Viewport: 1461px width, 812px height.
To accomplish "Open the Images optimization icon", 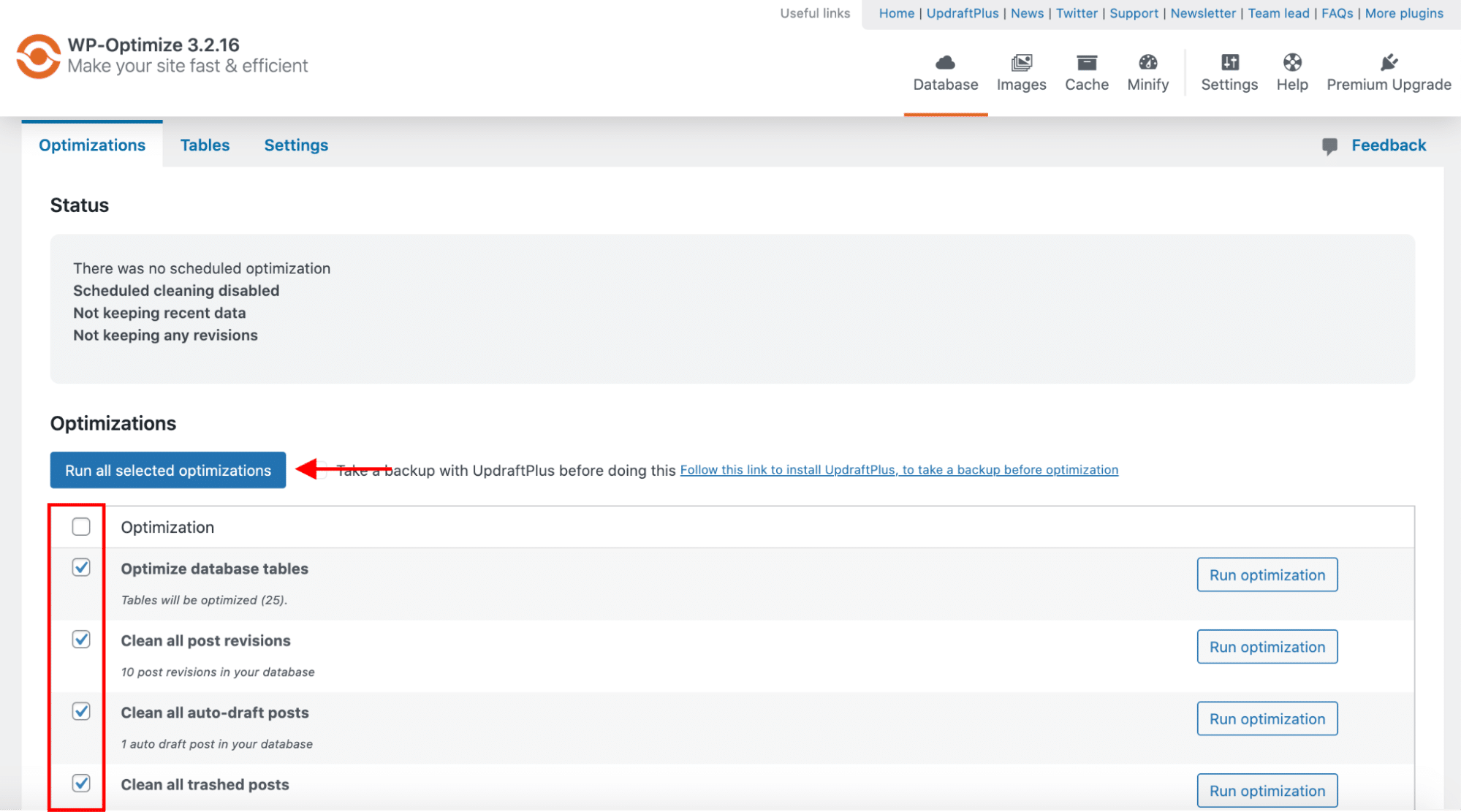I will [1021, 64].
